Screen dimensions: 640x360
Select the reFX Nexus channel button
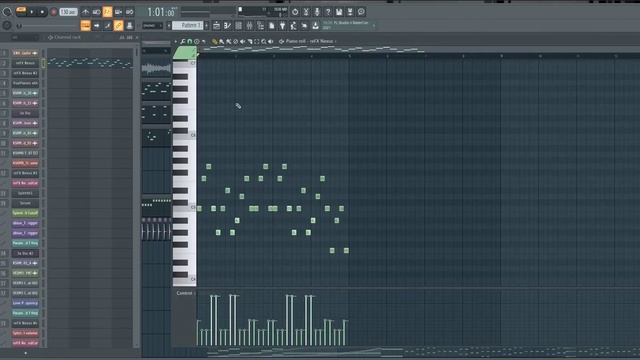pyautogui.click(x=25, y=63)
